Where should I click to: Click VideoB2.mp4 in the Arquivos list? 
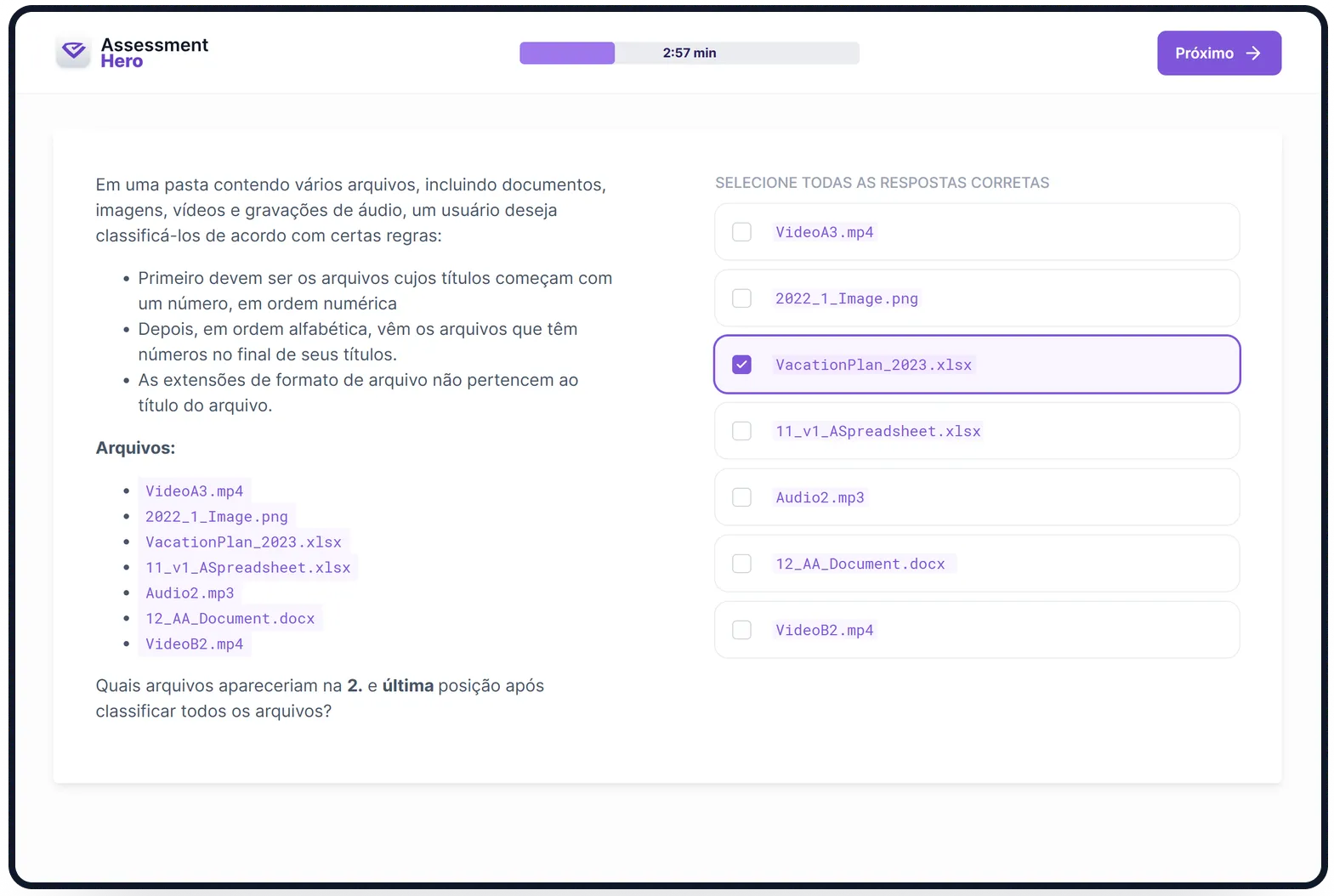[195, 644]
